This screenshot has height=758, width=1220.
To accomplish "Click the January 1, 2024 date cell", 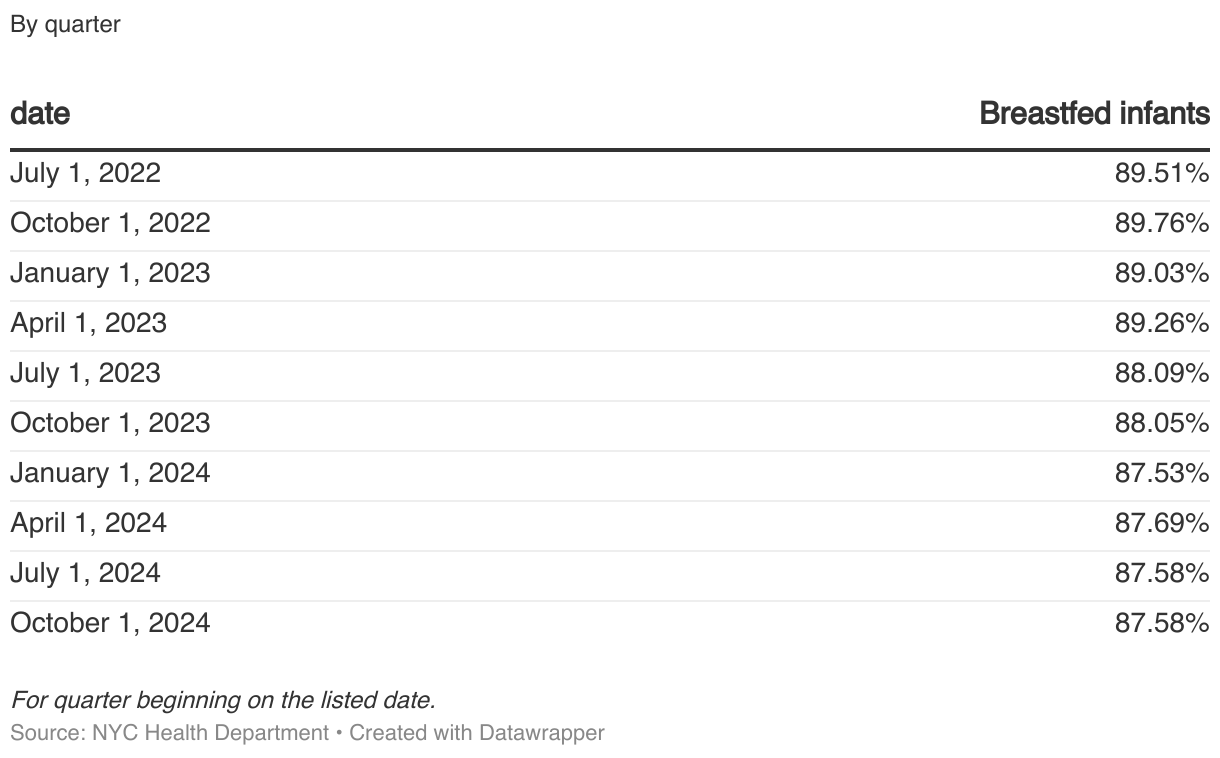I will click(x=110, y=473).
